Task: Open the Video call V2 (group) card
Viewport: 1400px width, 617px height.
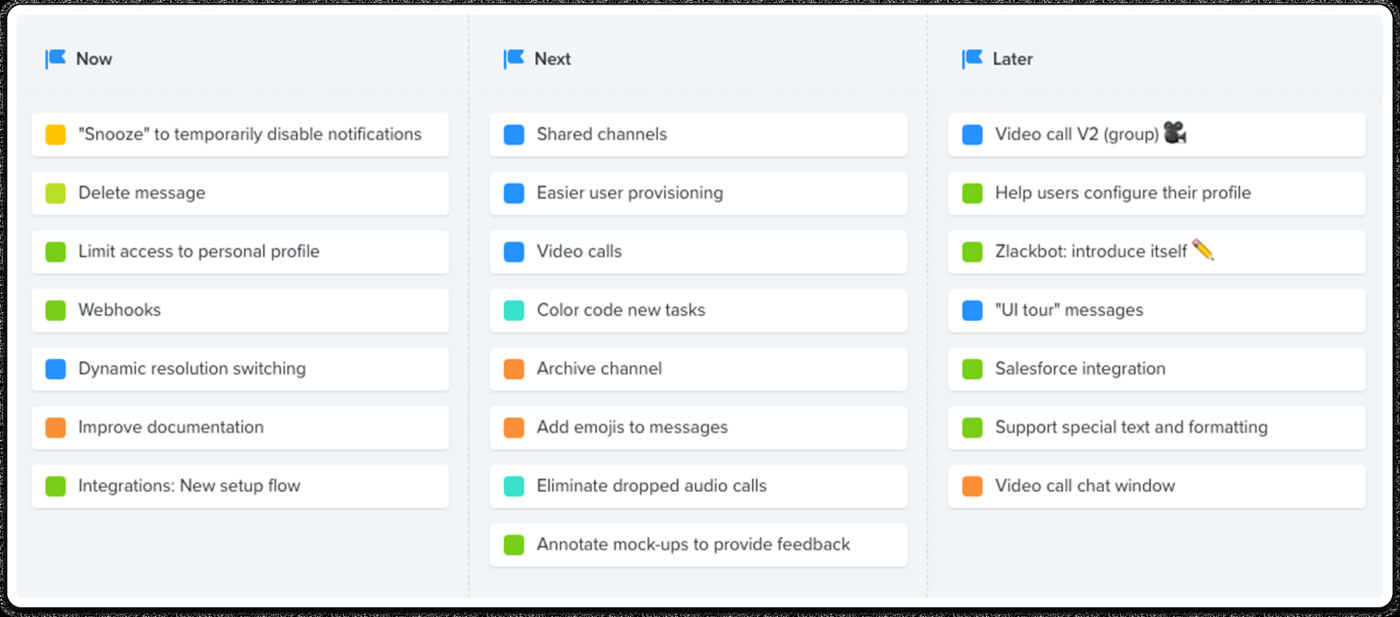Action: tap(1157, 134)
